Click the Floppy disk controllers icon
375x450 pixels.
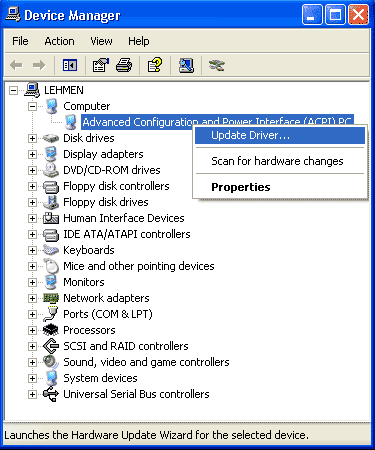(51, 186)
